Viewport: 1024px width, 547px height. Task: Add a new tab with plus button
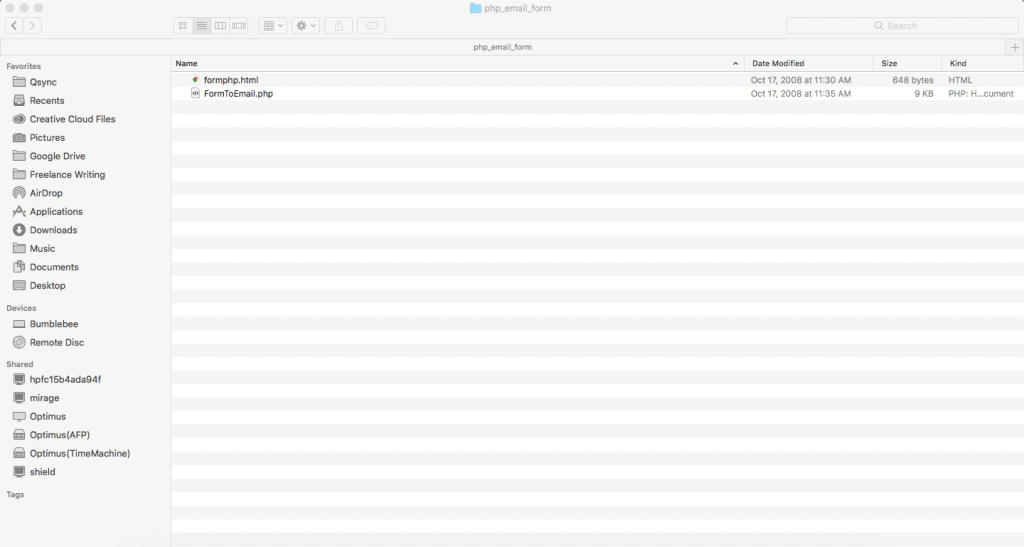point(1015,47)
